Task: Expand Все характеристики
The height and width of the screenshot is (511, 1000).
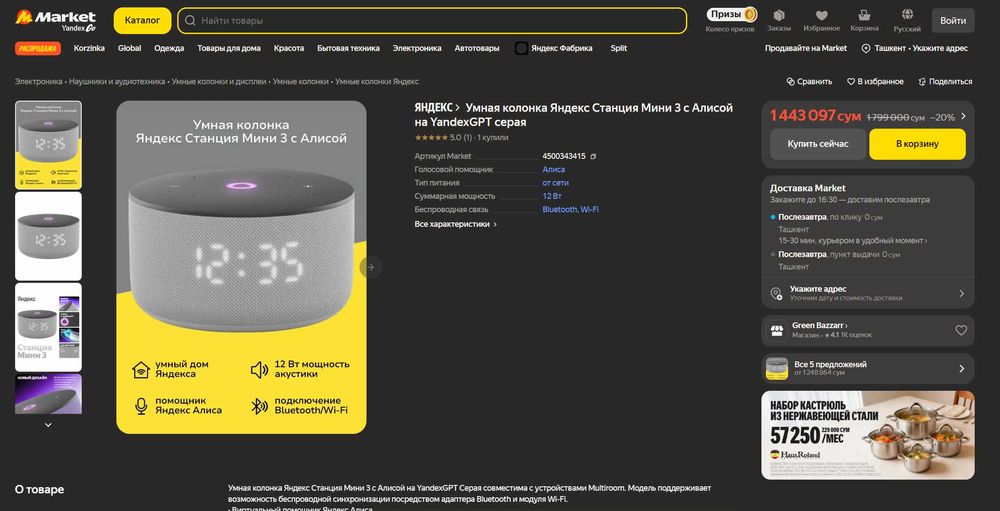Action: click(x=455, y=225)
